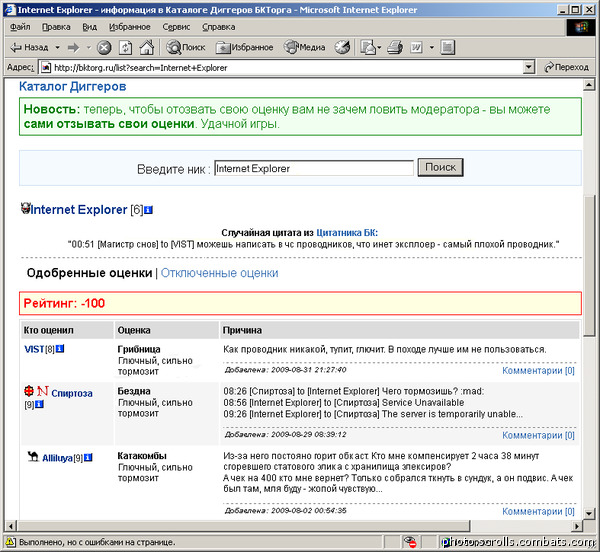Click info icon under Спиртоза [9]

pos(39,404)
